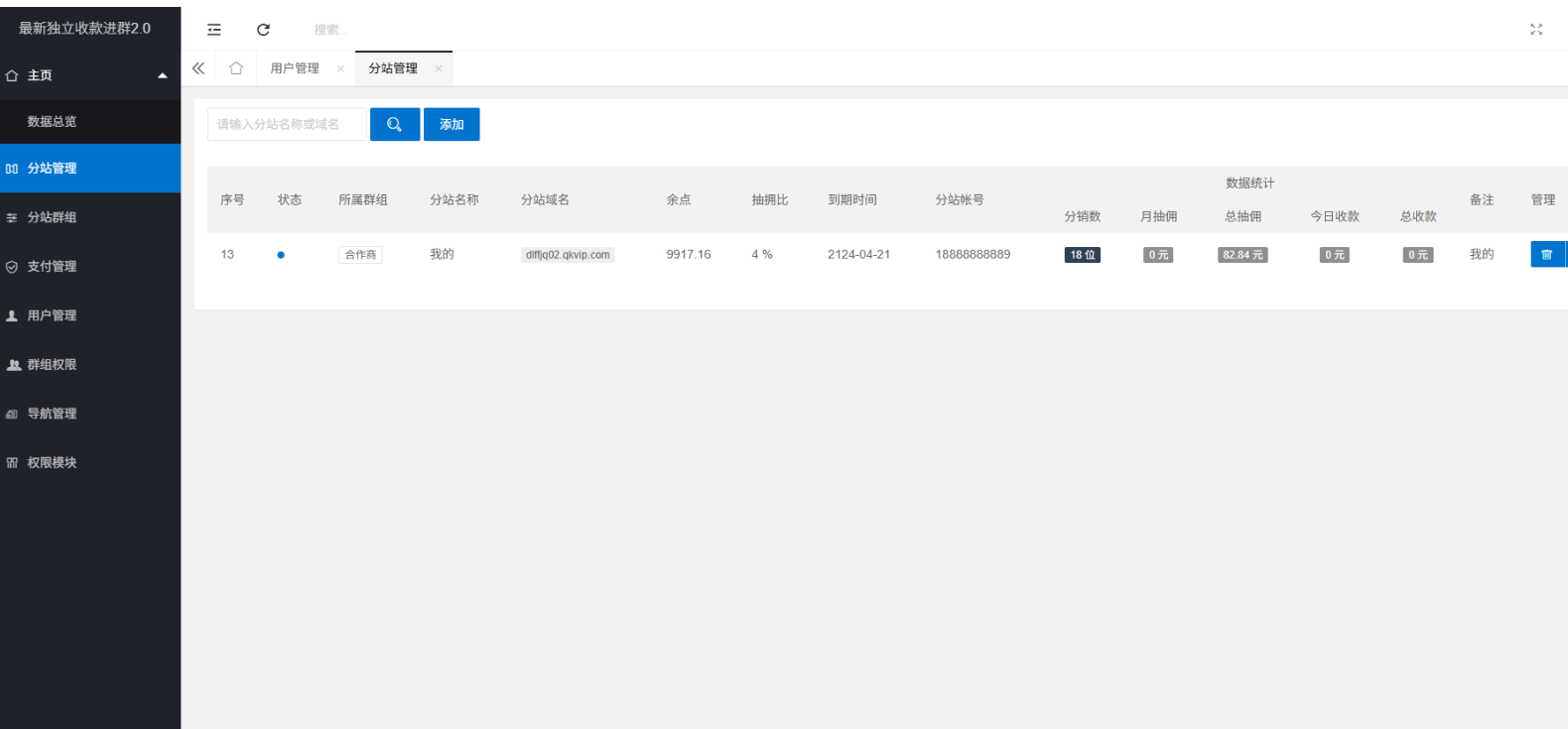Viewport: 1568px width, 729px height.
Task: Refresh the page with the reload icon
Action: pos(263,30)
